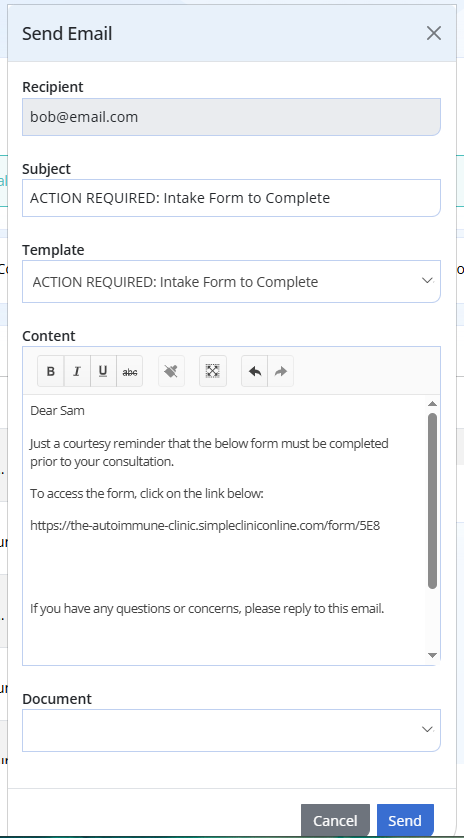The width and height of the screenshot is (464, 838).
Task: Click the Cancel button
Action: click(335, 820)
